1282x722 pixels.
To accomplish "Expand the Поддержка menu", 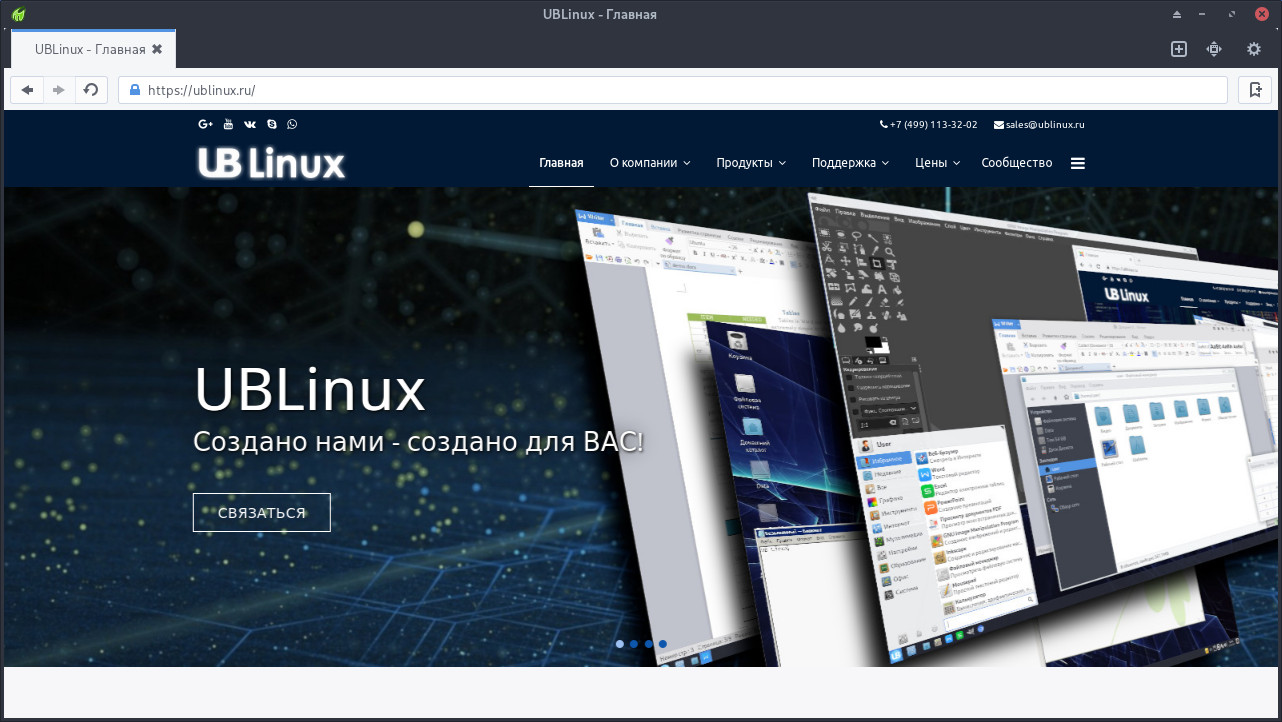I will pos(850,163).
